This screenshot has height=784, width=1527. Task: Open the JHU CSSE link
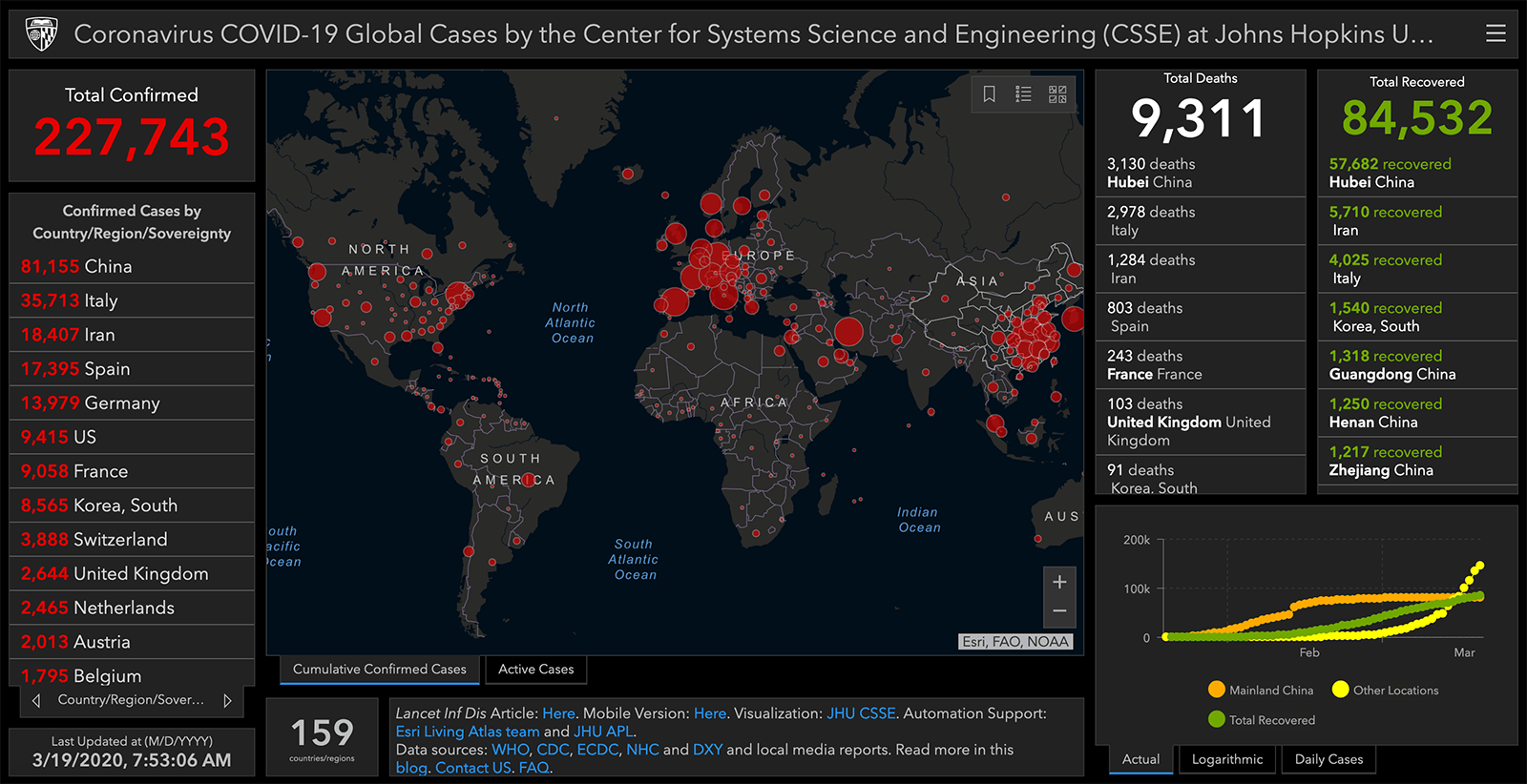[x=861, y=713]
